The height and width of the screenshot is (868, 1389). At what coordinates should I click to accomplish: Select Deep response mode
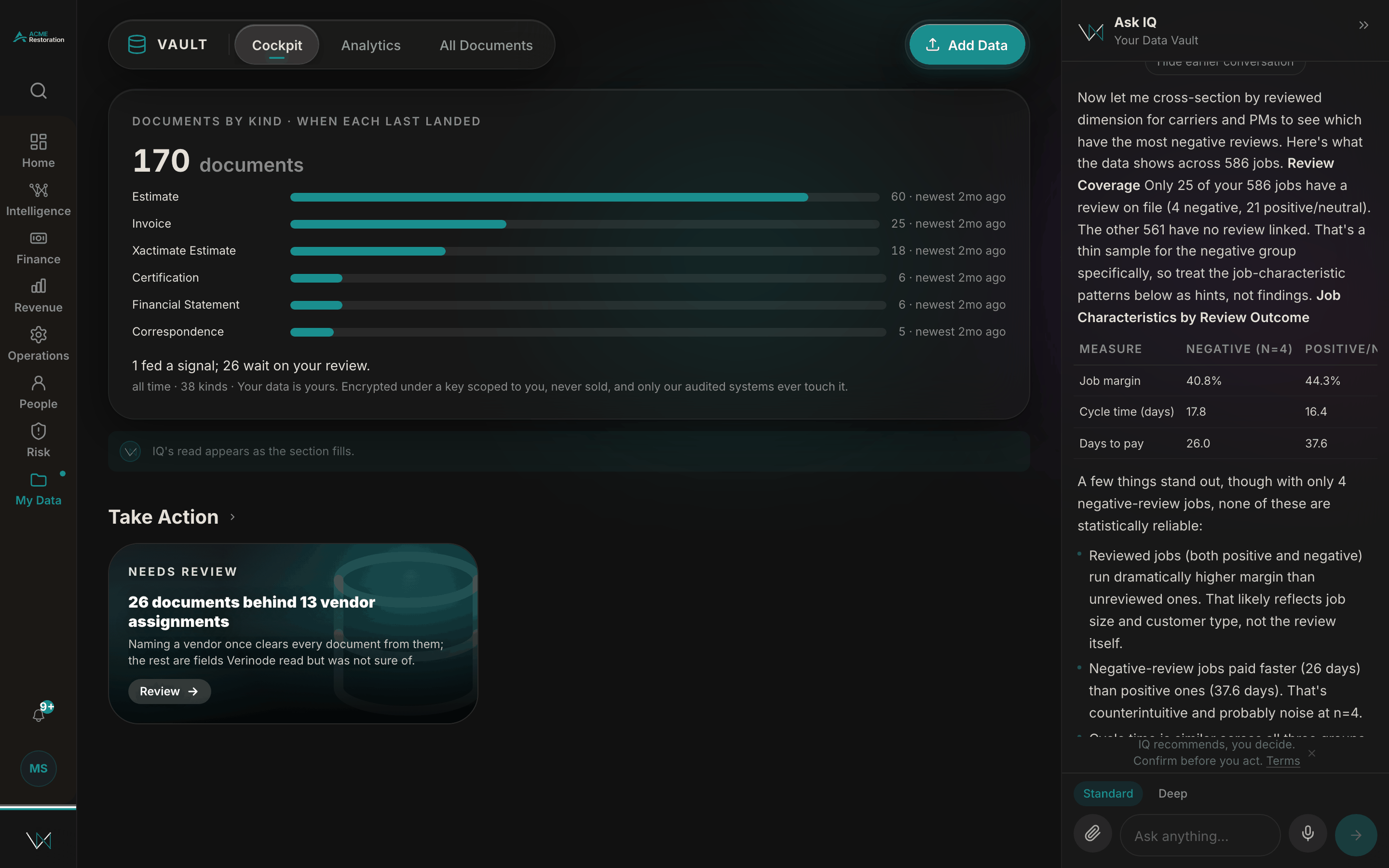tap(1172, 793)
